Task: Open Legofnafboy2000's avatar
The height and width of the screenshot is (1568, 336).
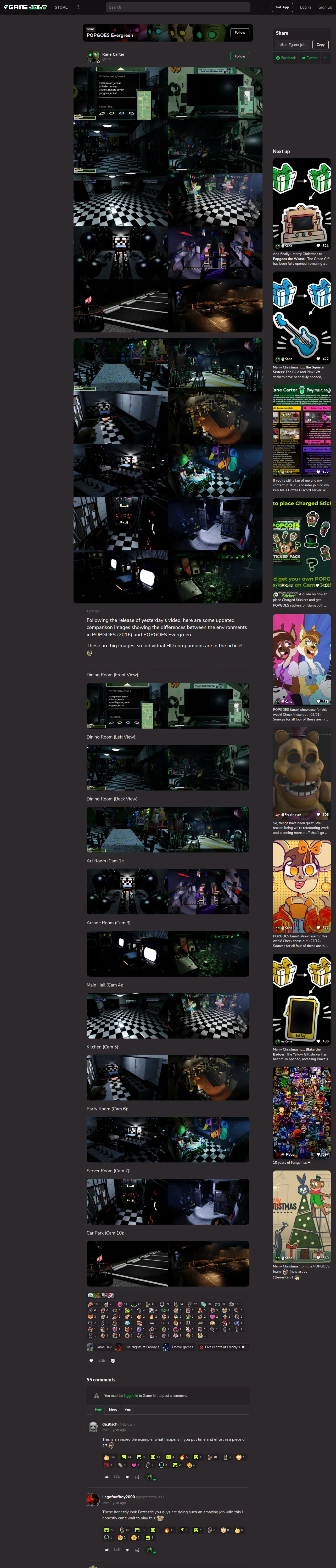Action: pos(93,1500)
